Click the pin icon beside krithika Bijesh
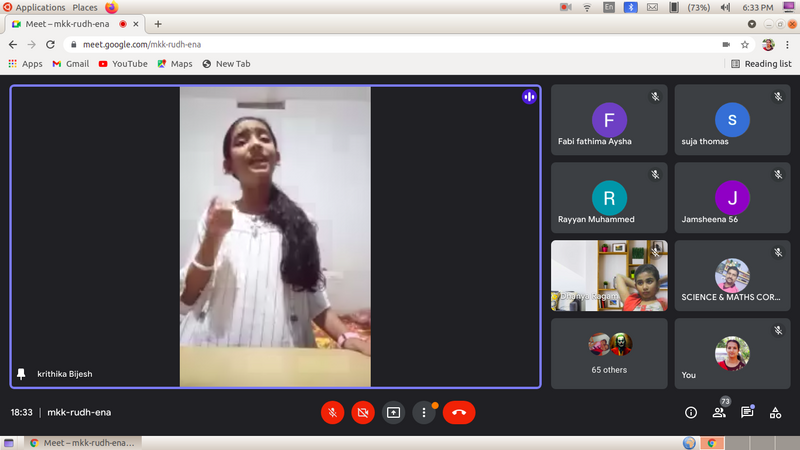The height and width of the screenshot is (450, 800). pyautogui.click(x=22, y=374)
